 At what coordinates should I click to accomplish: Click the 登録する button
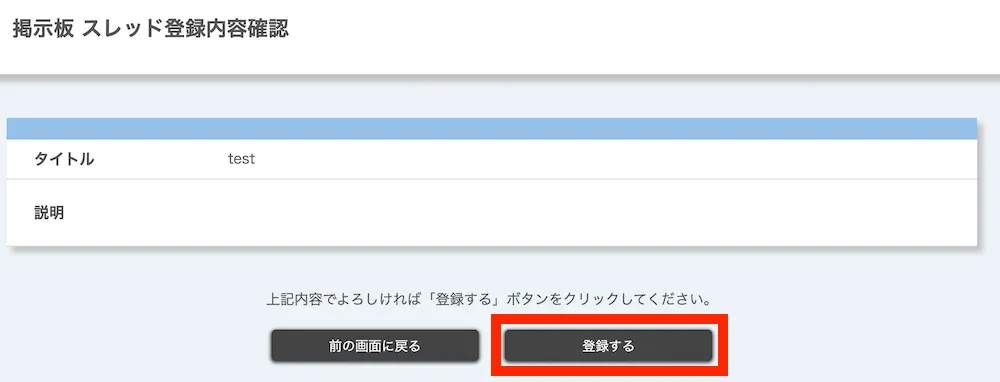point(608,346)
